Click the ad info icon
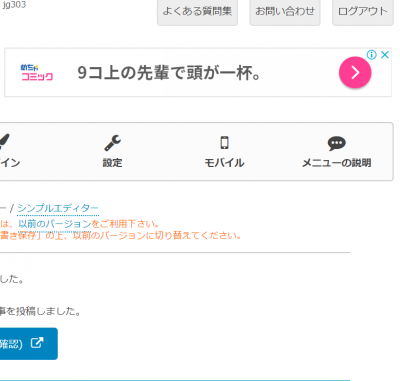The width and height of the screenshot is (400, 381). tap(371, 55)
